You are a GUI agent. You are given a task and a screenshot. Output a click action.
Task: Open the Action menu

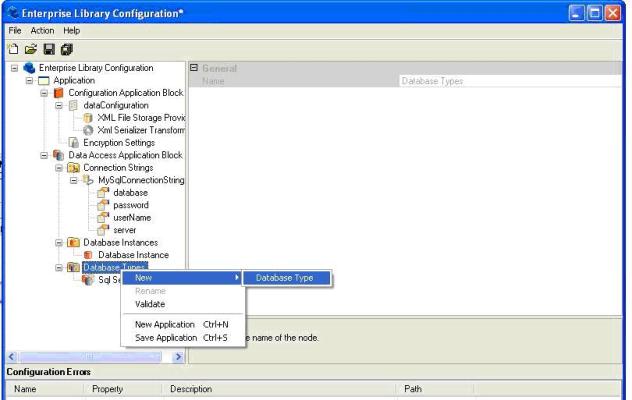tap(42, 31)
